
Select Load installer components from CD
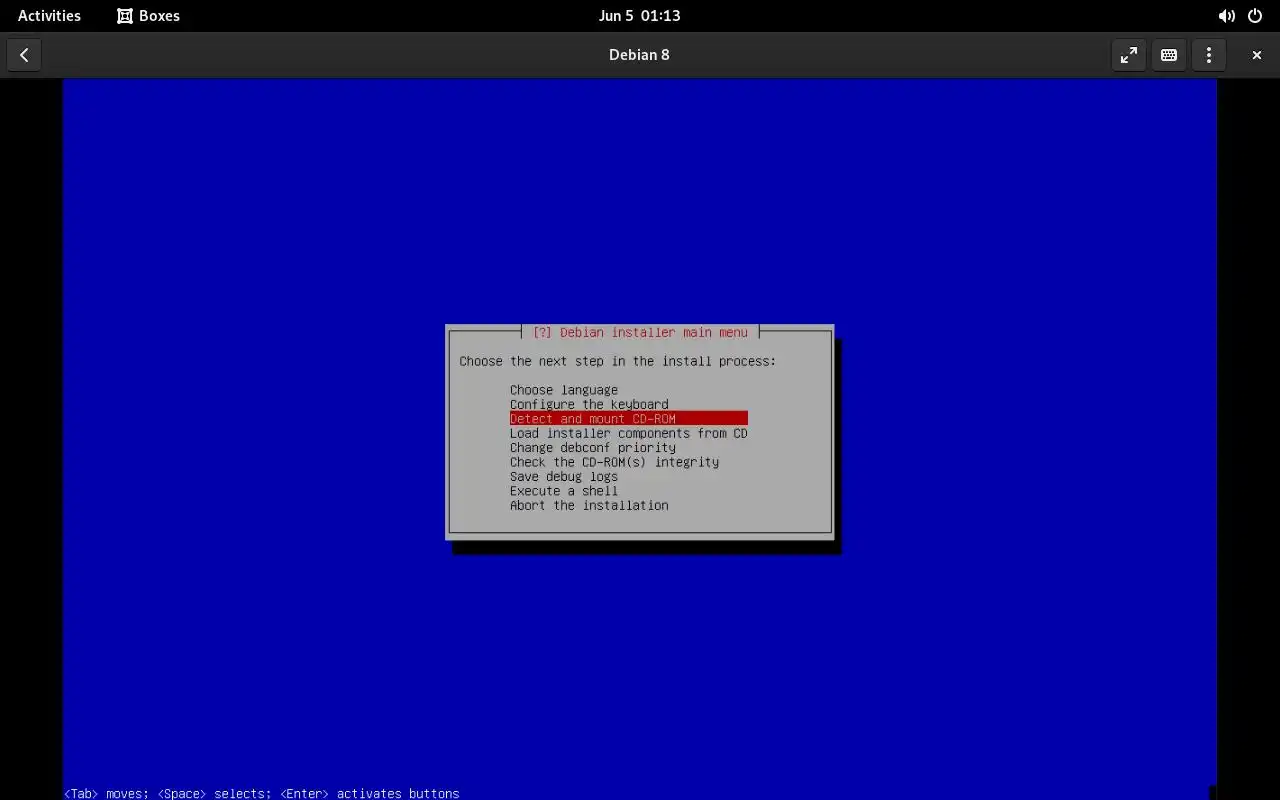[x=628, y=433]
